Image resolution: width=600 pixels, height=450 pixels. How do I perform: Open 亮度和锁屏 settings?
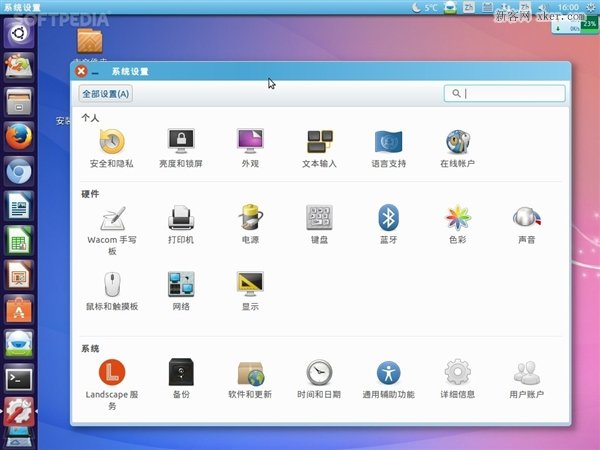tap(181, 148)
